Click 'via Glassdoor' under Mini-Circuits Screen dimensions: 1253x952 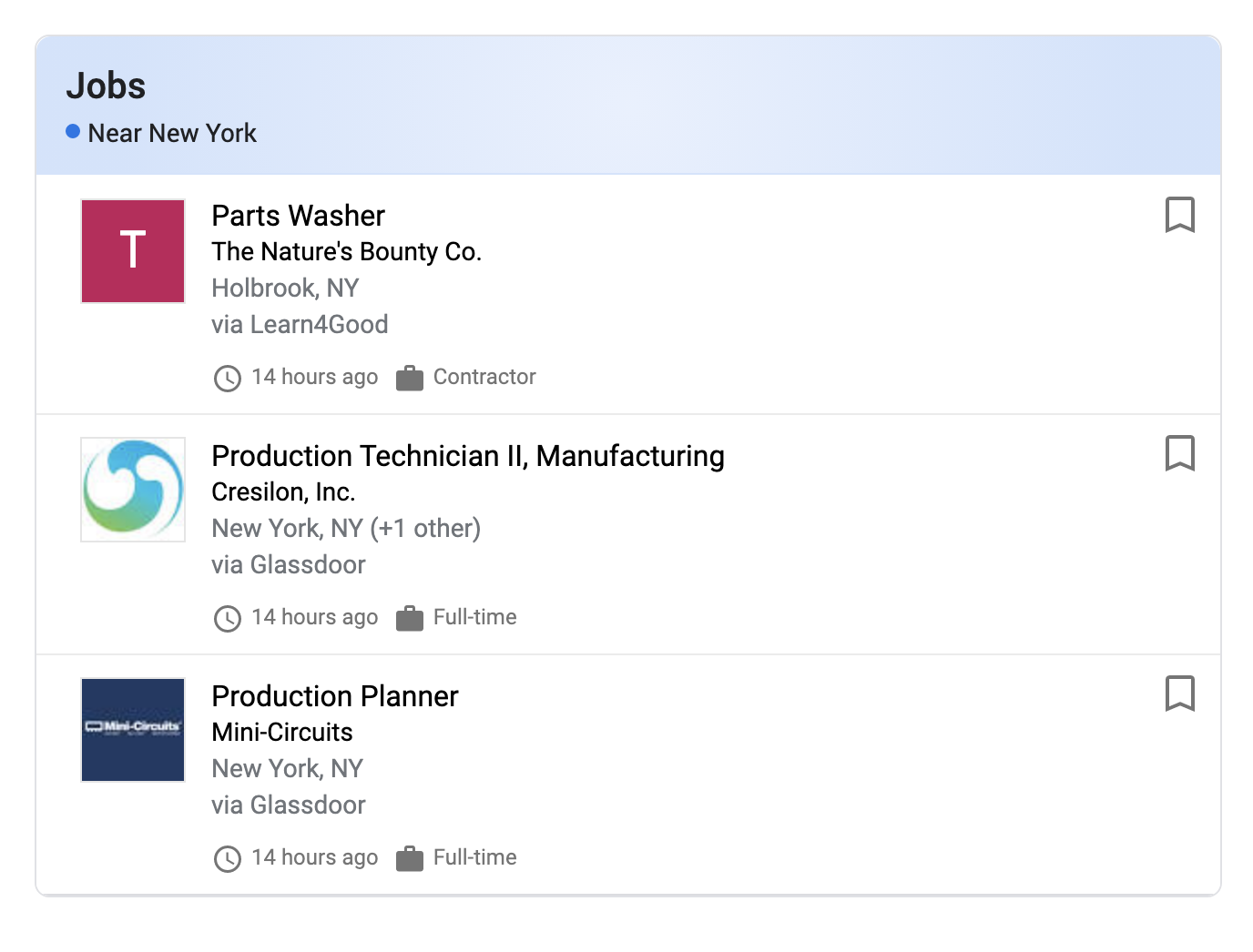(289, 805)
